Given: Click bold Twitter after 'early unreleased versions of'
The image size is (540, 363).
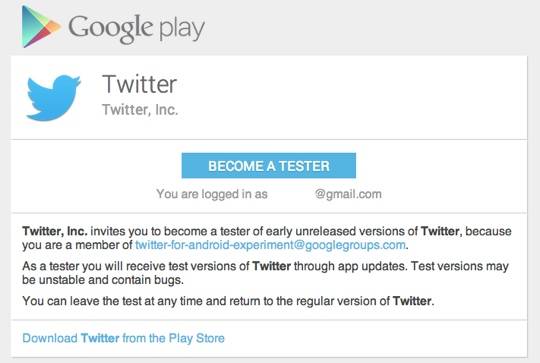Looking at the screenshot, I should (440, 231).
